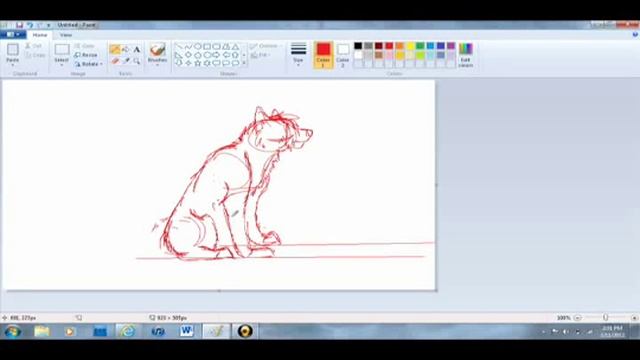This screenshot has width=640, height=360.
Task: Choose the Right arrow shape
Action: tap(216, 55)
